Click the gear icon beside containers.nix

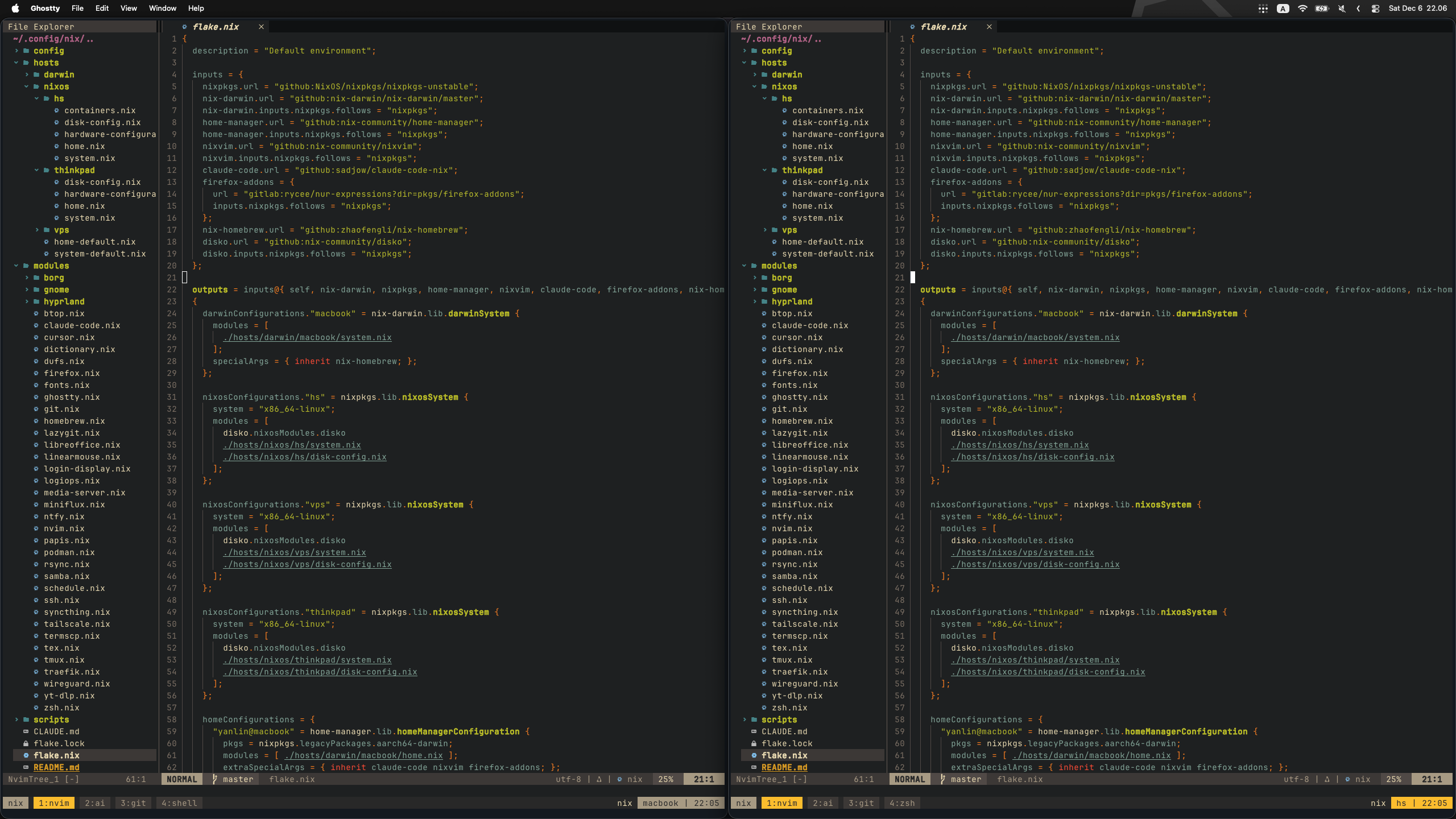(56, 110)
